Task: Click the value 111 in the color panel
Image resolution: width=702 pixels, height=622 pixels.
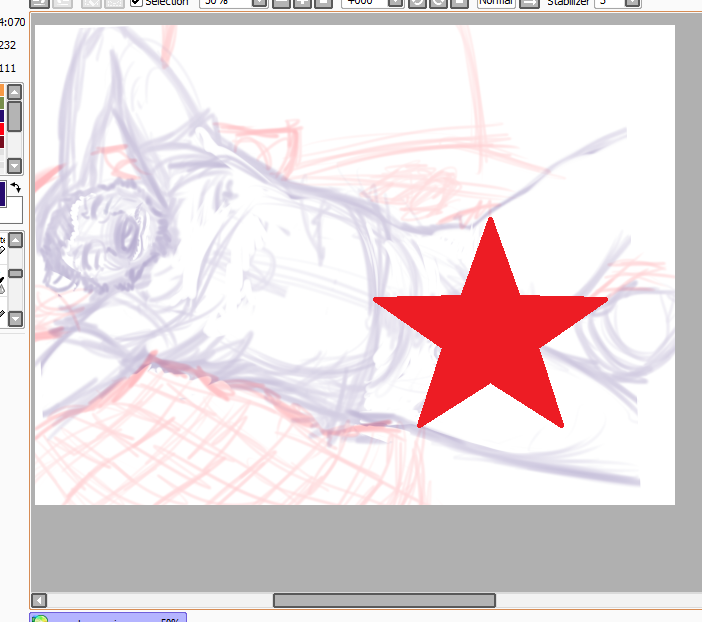Action: (x=8, y=68)
